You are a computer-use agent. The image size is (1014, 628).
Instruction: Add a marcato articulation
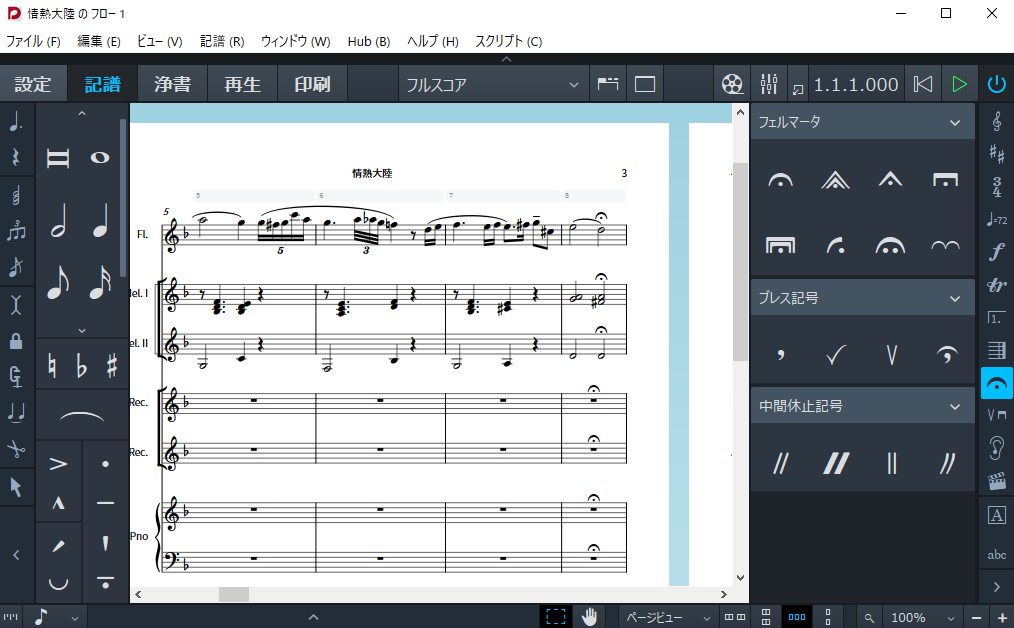click(58, 503)
